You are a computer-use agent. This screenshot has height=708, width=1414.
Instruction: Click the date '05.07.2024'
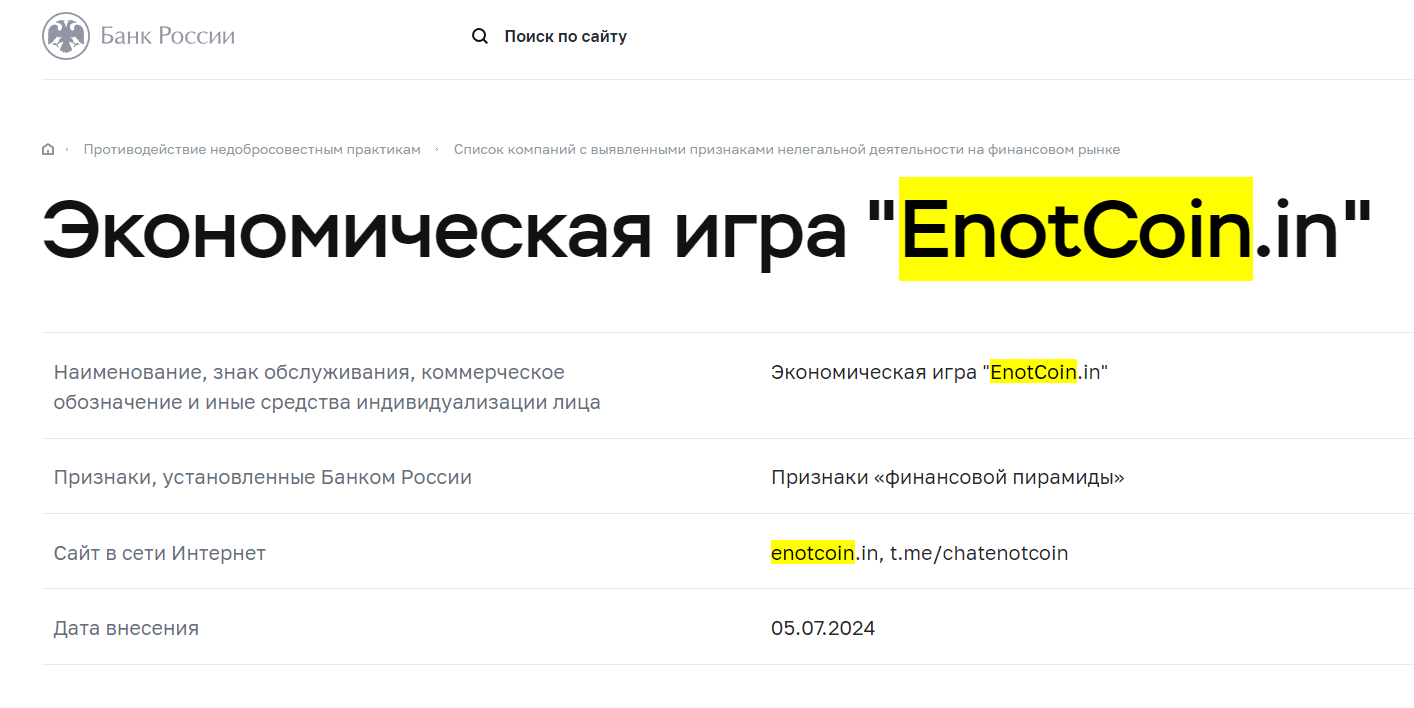tap(823, 629)
